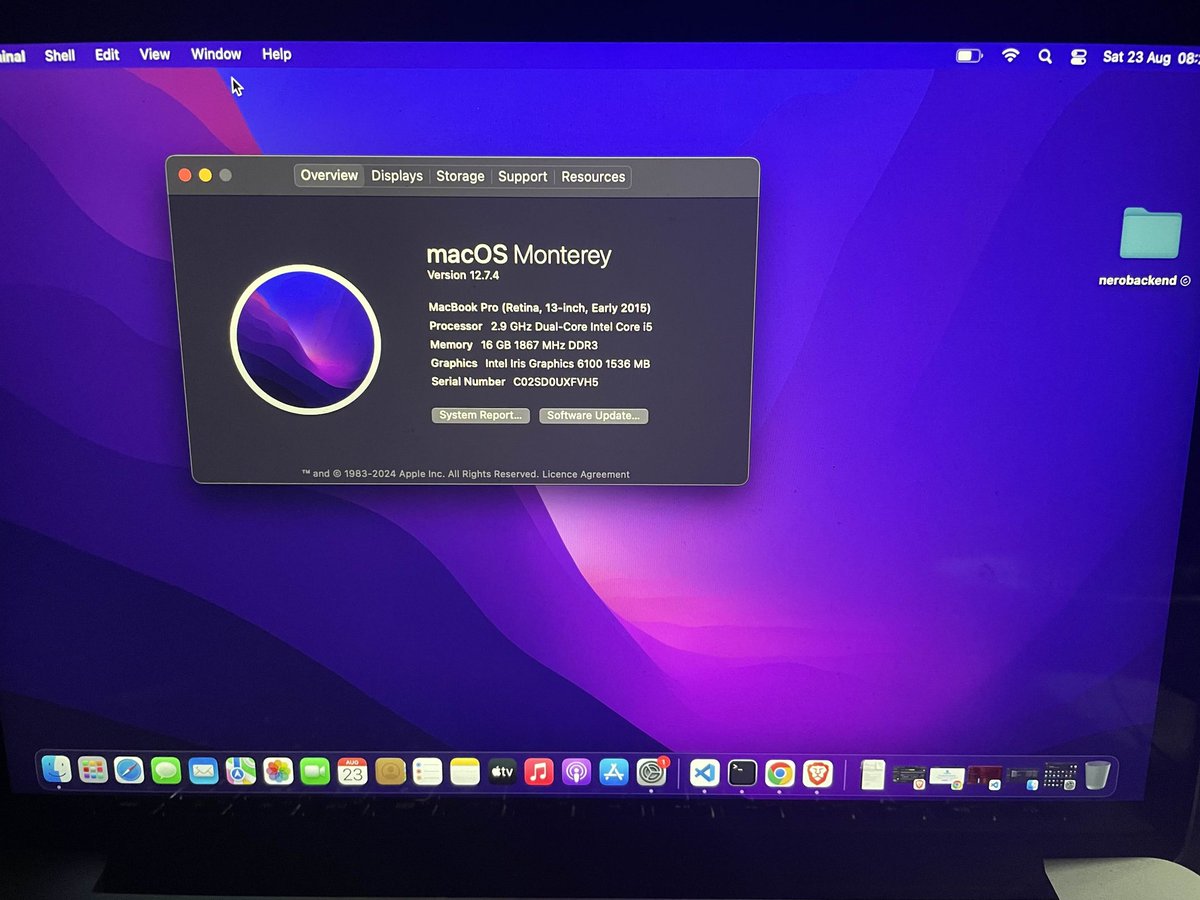Launch Apple TV from the Dock

coord(502,771)
